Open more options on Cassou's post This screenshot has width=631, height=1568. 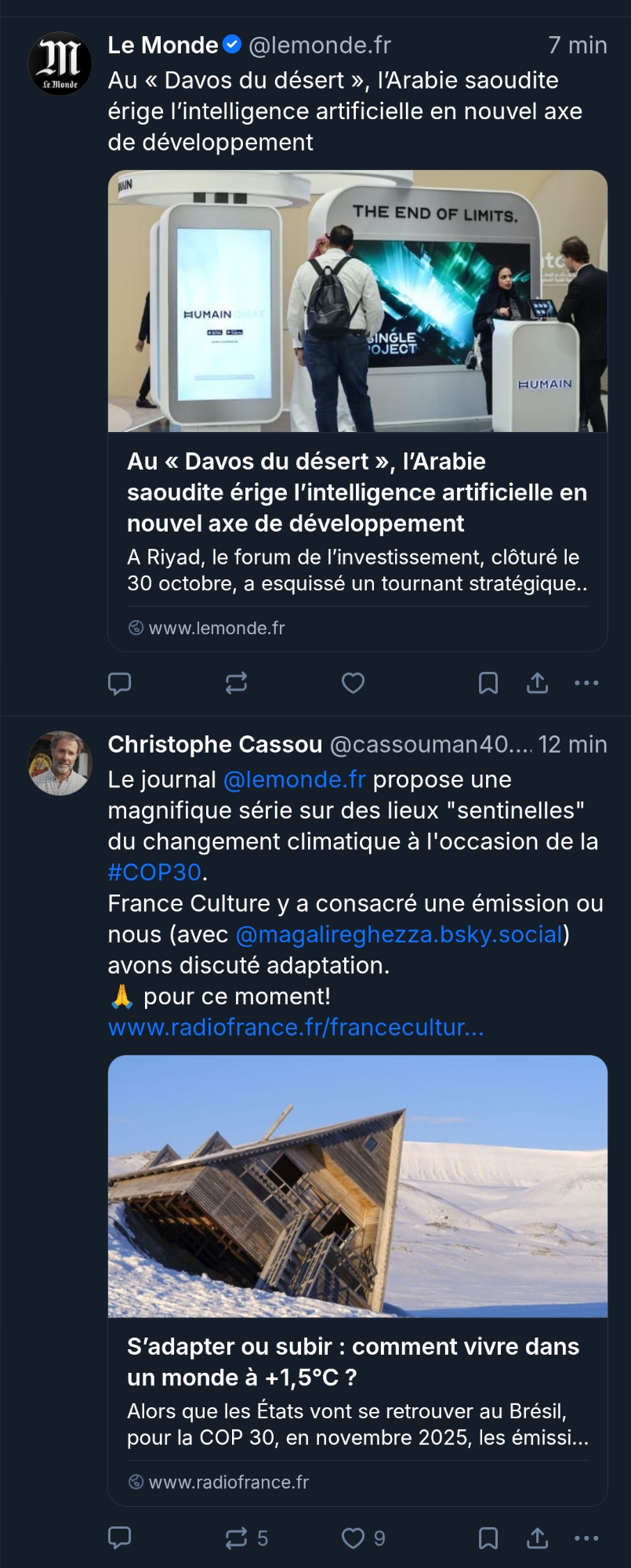click(586, 1538)
